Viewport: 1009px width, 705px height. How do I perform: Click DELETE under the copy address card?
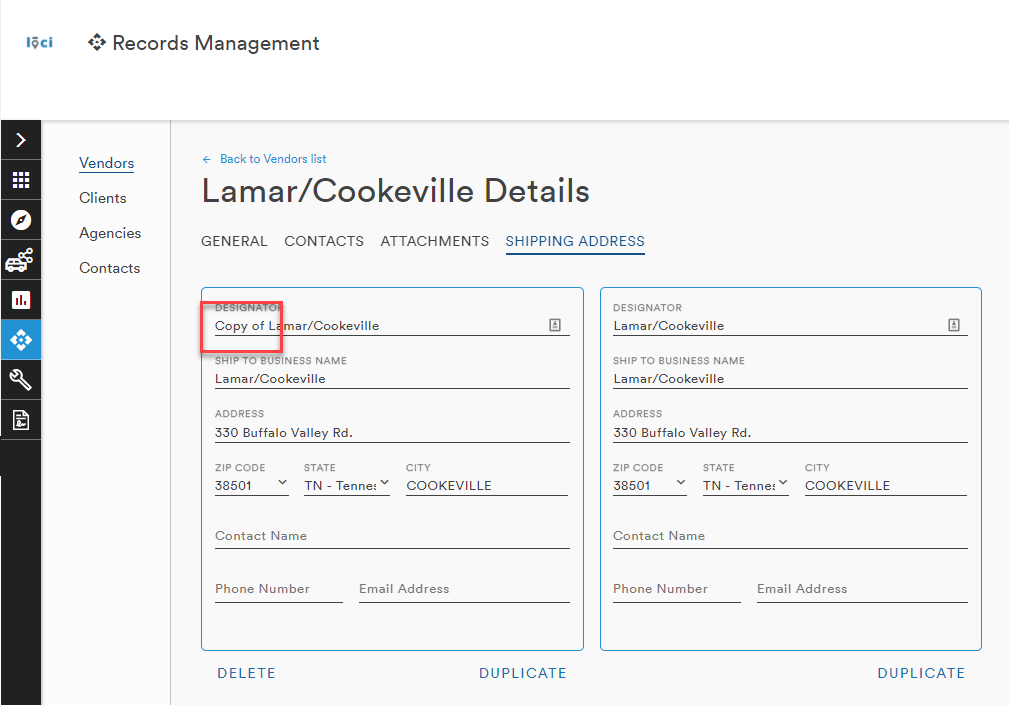(246, 673)
